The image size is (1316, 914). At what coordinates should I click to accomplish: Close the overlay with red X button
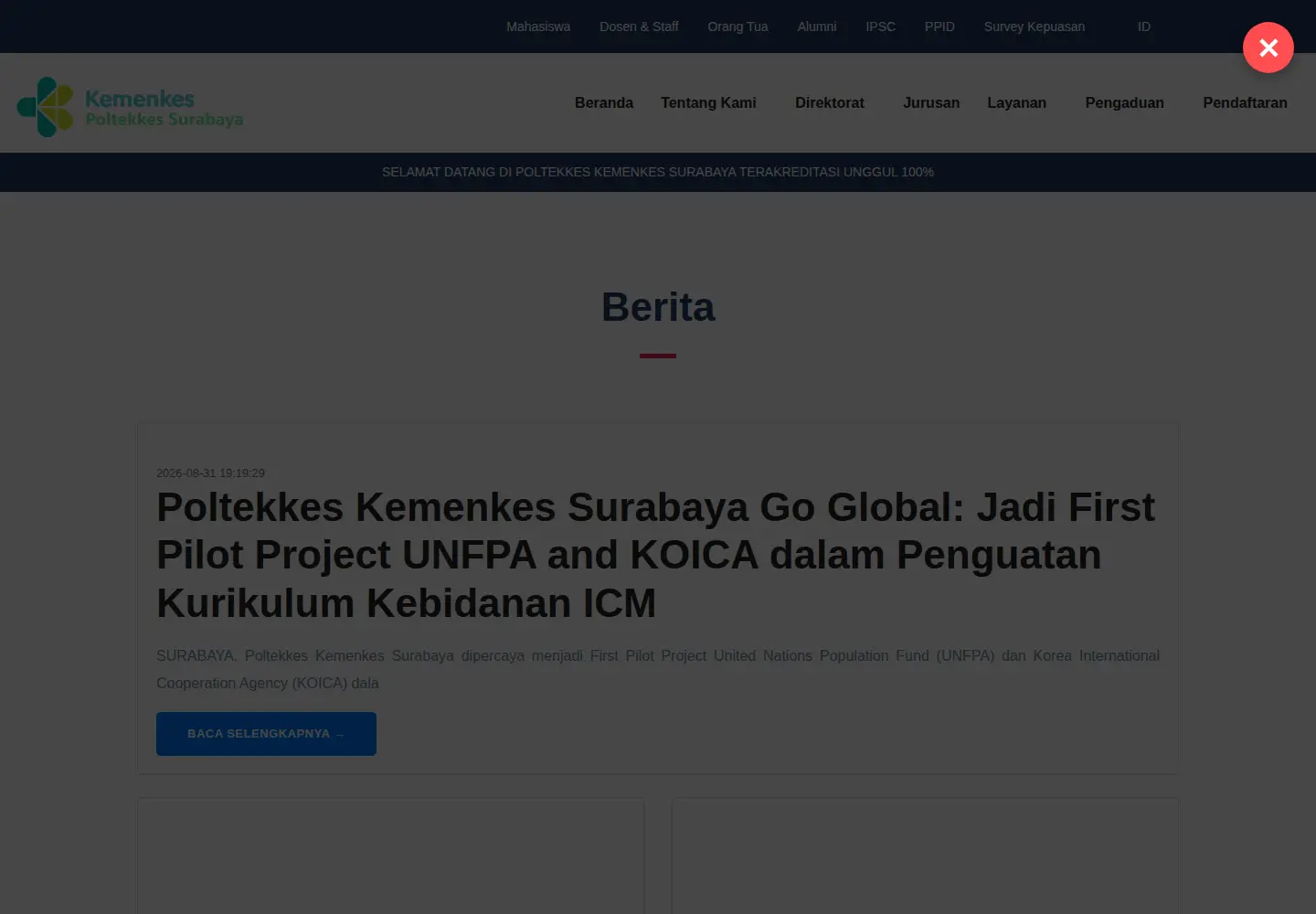pyautogui.click(x=1268, y=48)
